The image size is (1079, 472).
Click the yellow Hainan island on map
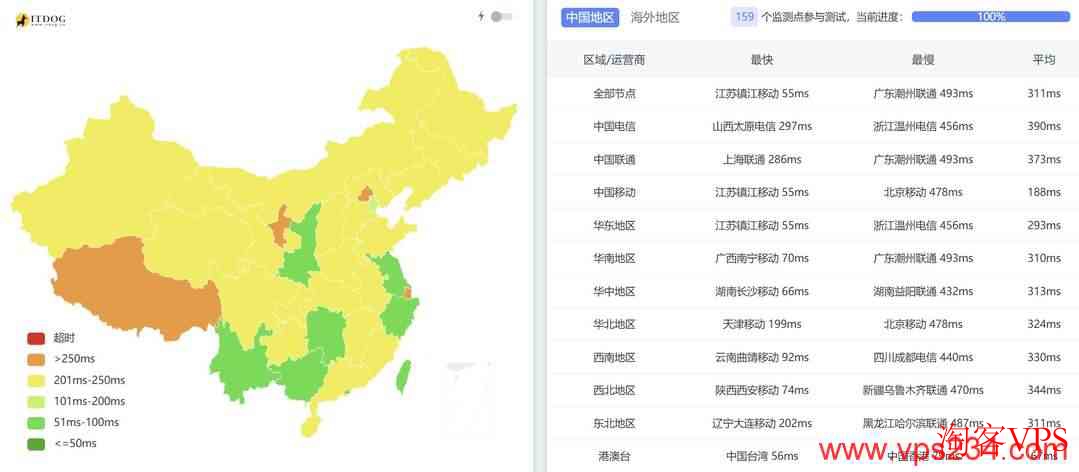pyautogui.click(x=311, y=427)
